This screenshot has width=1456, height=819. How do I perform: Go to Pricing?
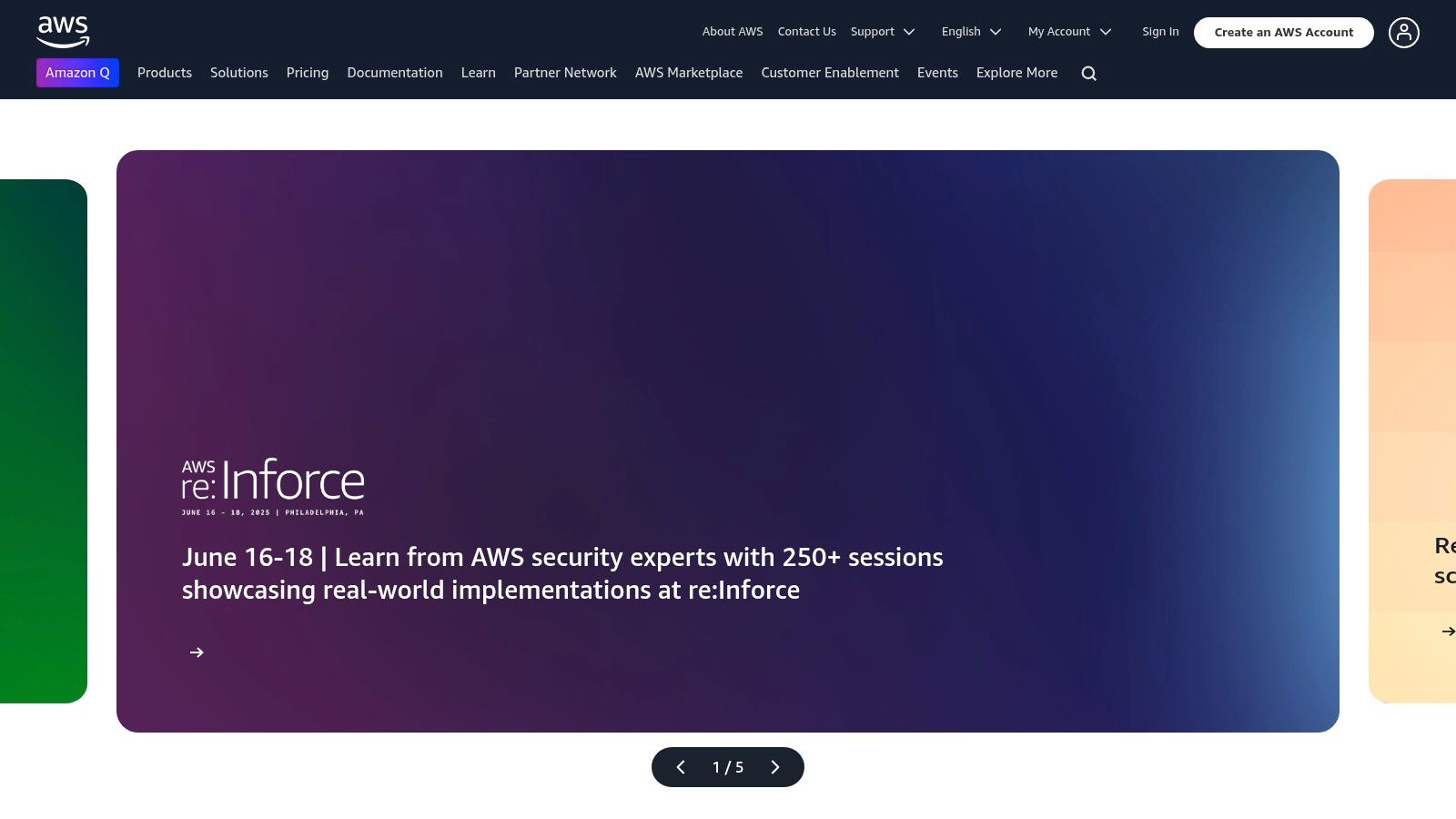pos(308,73)
